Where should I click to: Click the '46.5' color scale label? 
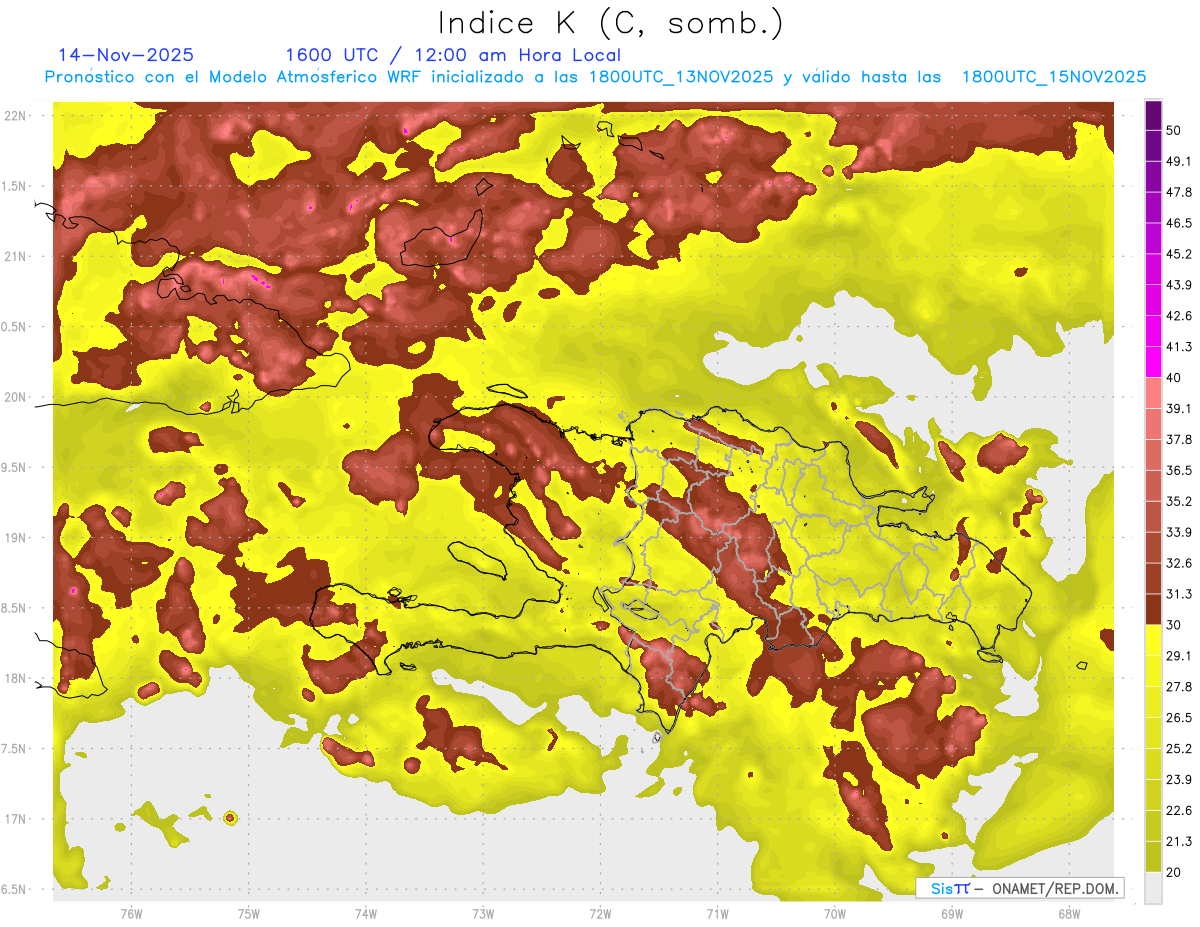click(1178, 223)
